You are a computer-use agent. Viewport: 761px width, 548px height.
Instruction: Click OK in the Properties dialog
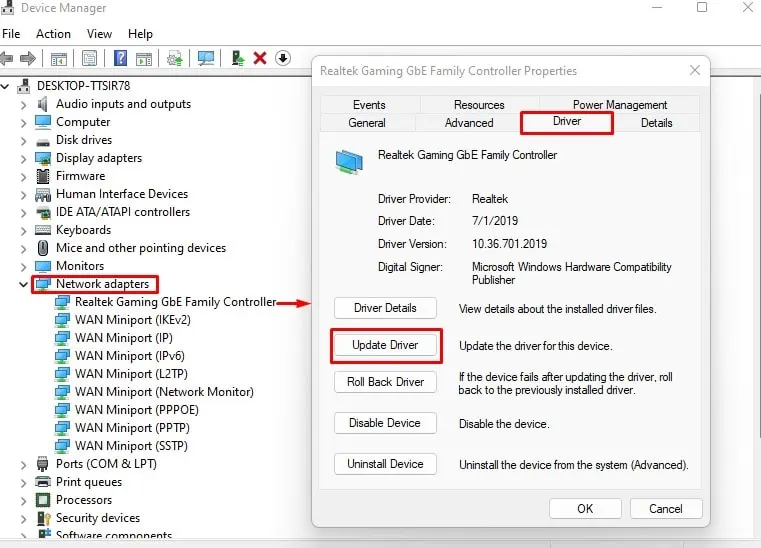[585, 509]
